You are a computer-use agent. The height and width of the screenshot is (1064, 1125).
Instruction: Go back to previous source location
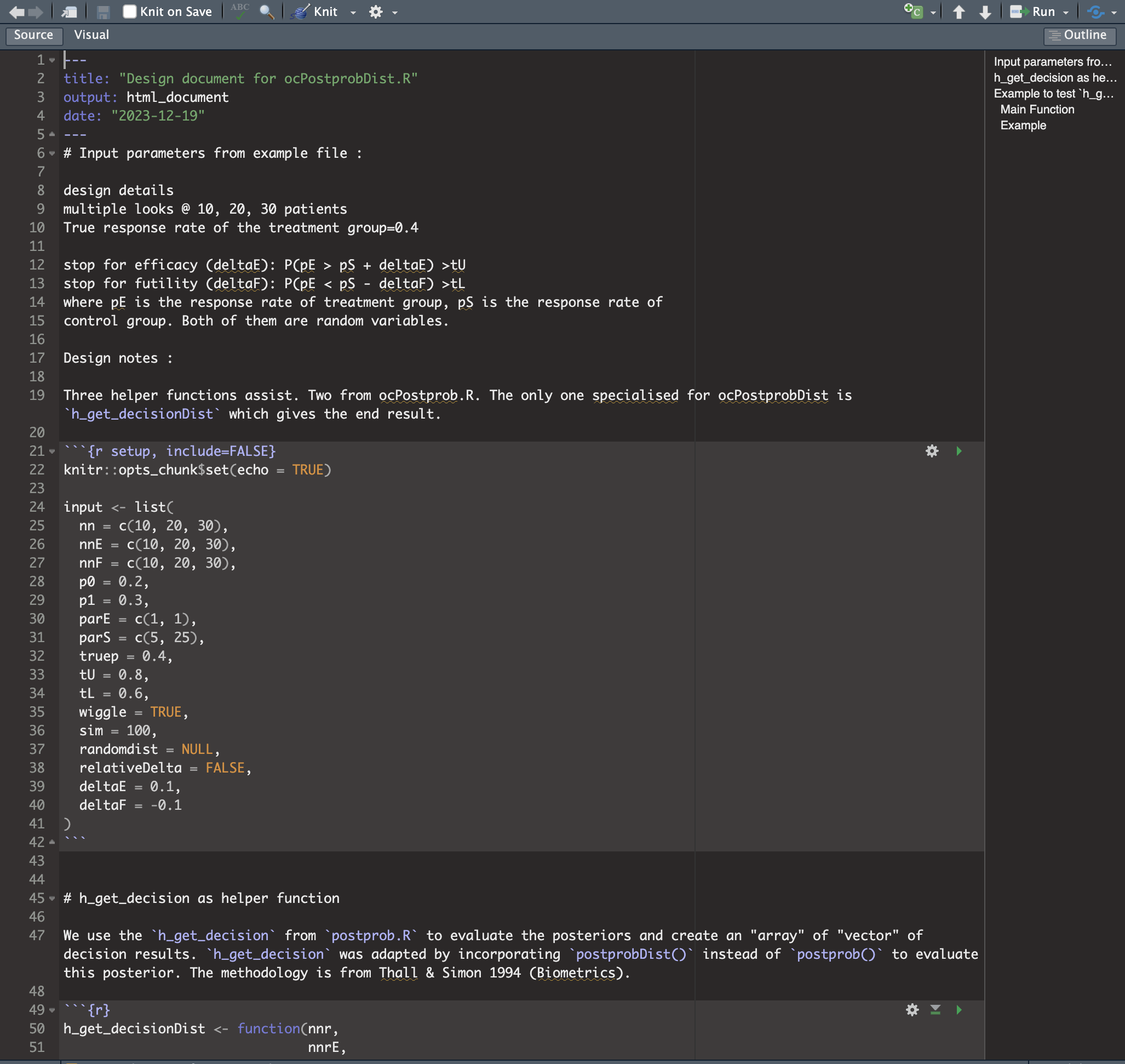pos(16,12)
